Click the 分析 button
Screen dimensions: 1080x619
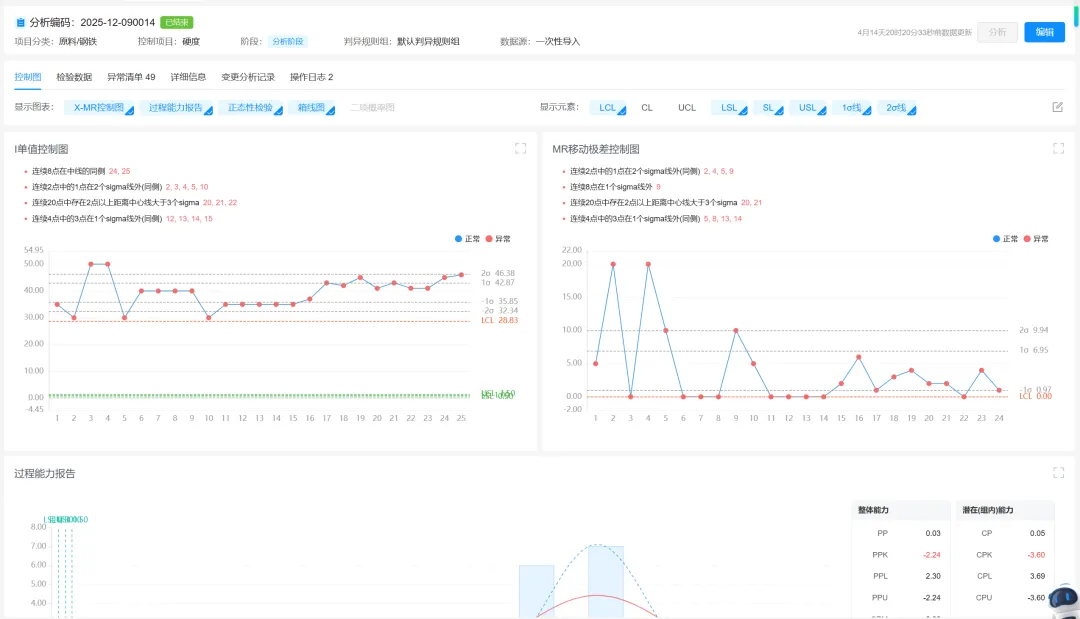tap(997, 32)
